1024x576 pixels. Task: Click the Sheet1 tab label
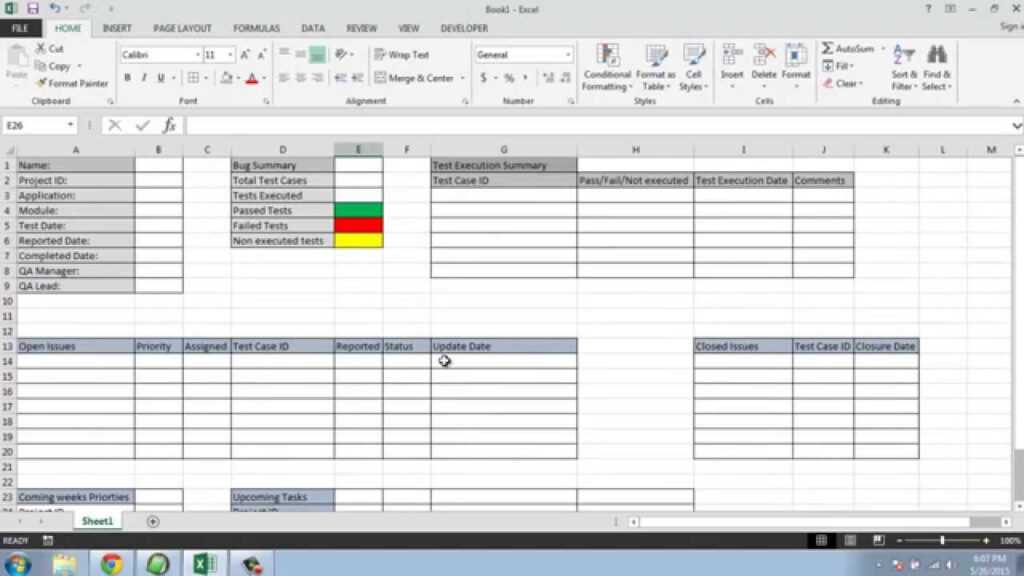pos(97,521)
